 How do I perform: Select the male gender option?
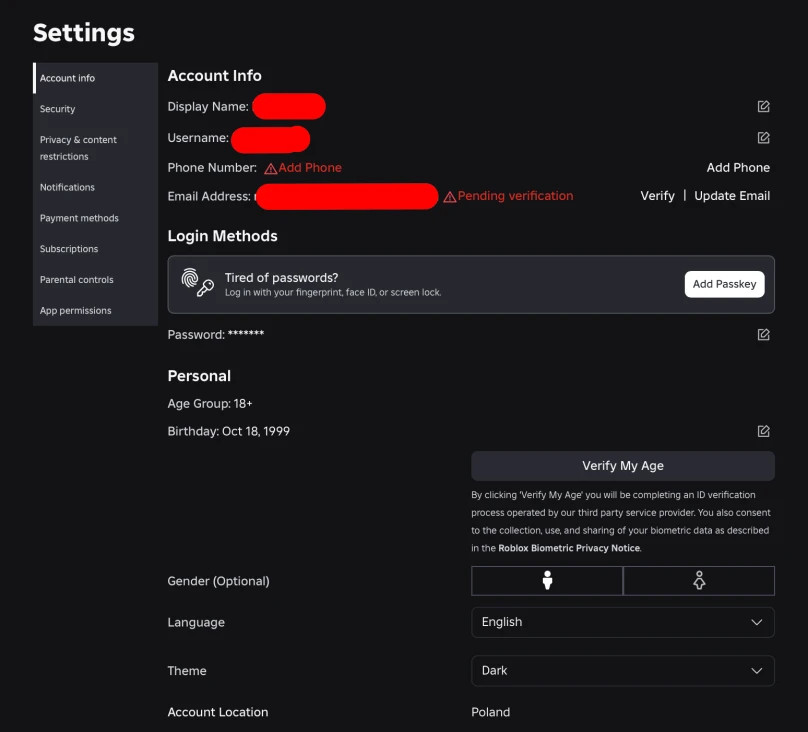tap(547, 581)
